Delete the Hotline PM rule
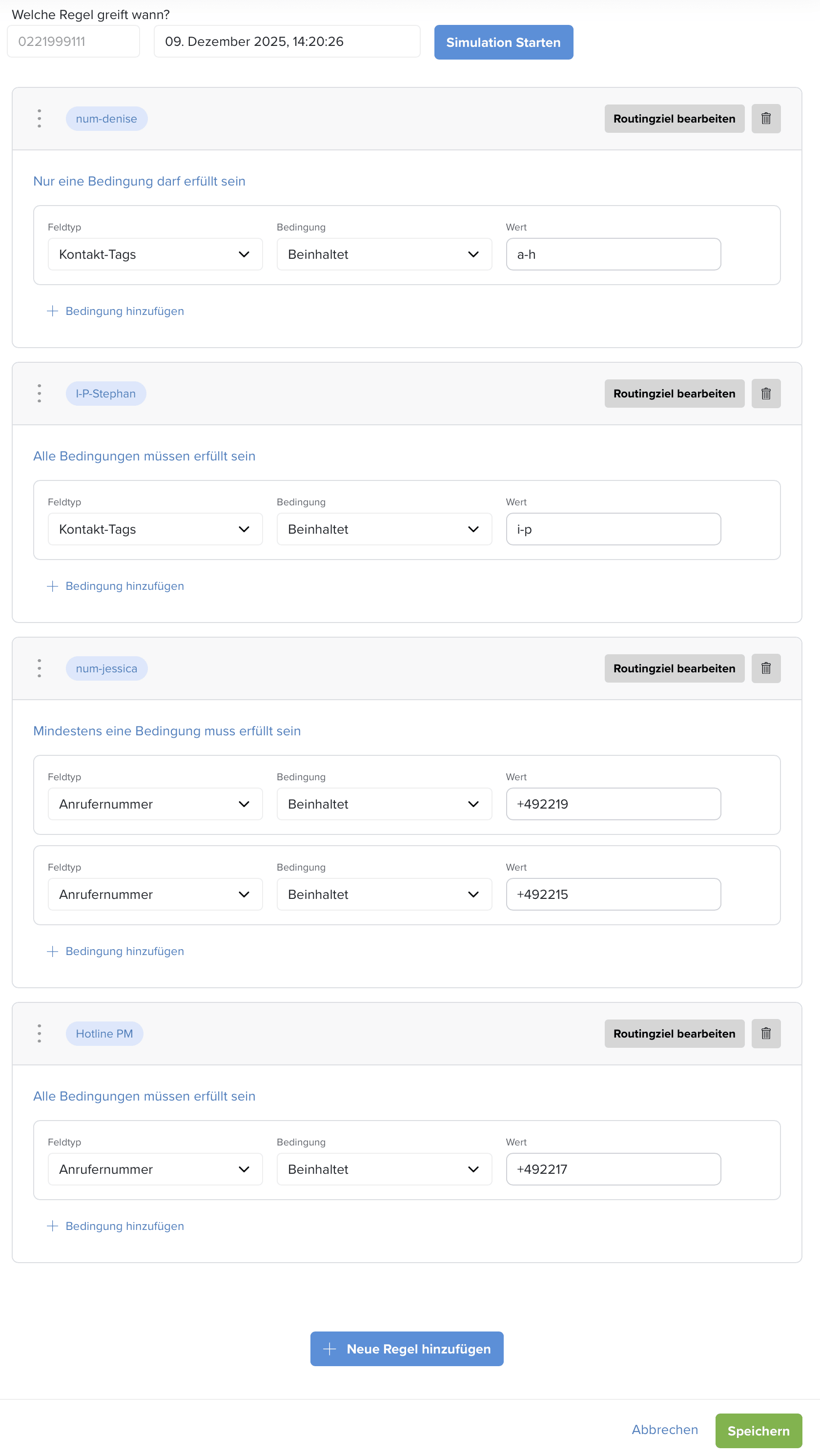820x1456 pixels. 765,1033
